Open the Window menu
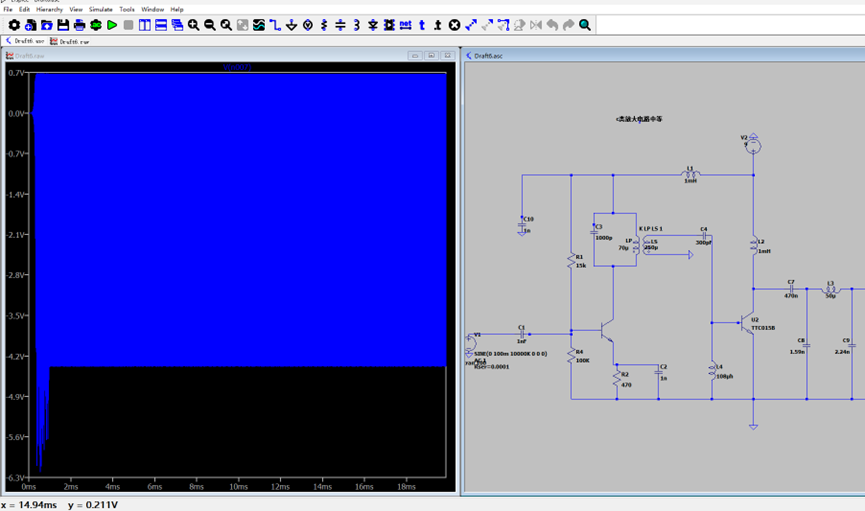Image resolution: width=865 pixels, height=511 pixels. (152, 9)
